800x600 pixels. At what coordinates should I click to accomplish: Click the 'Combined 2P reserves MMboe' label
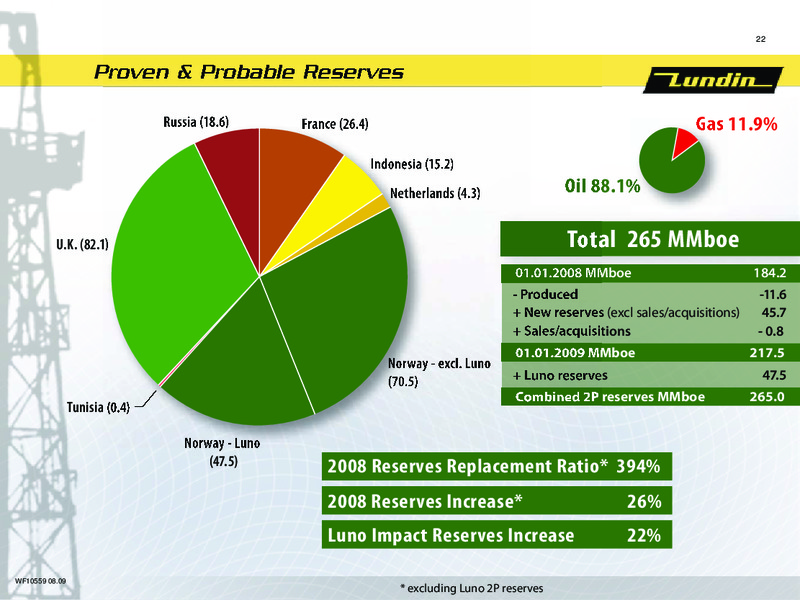[610, 397]
